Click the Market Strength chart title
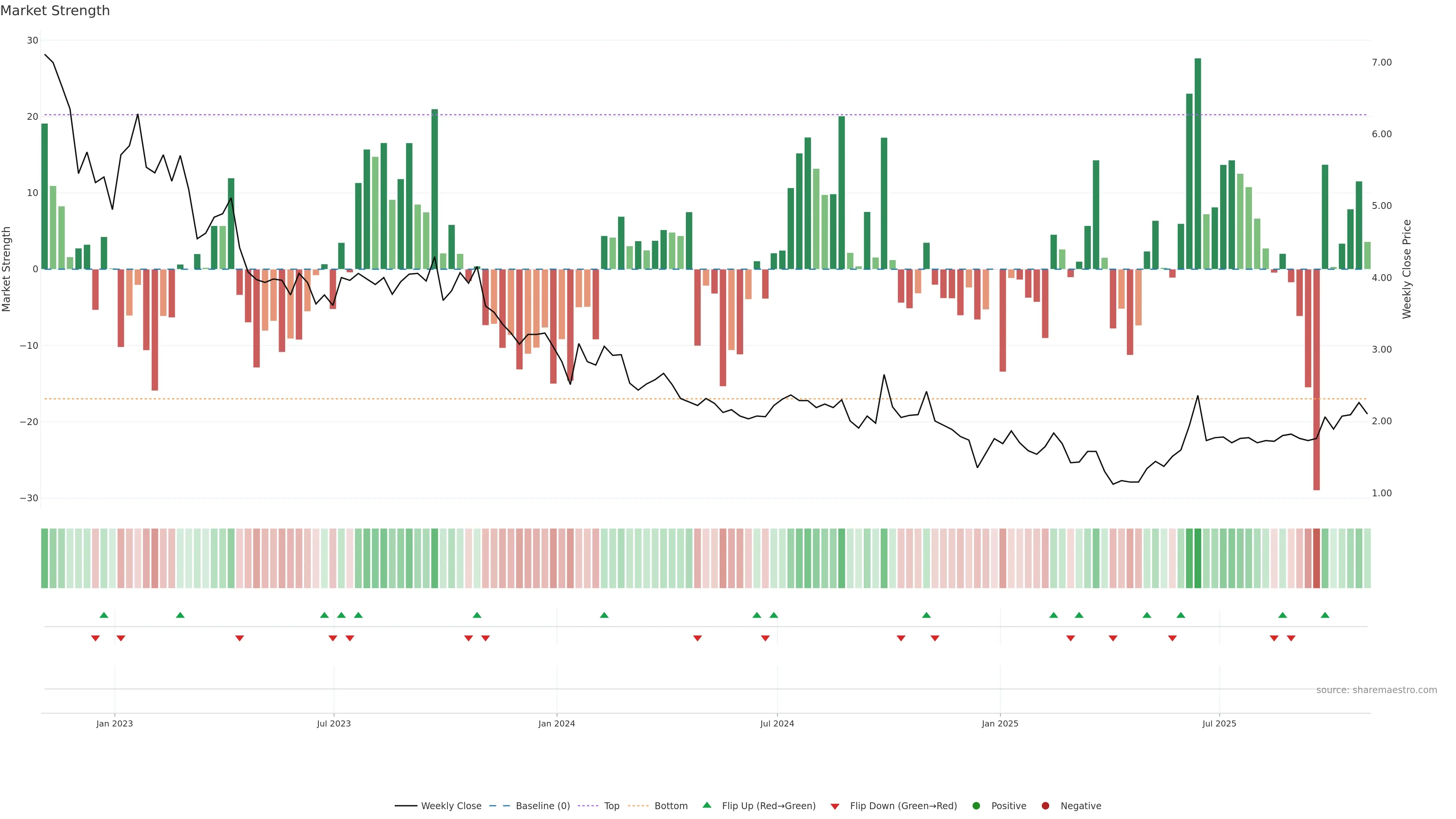The height and width of the screenshot is (819, 1456). (x=55, y=10)
